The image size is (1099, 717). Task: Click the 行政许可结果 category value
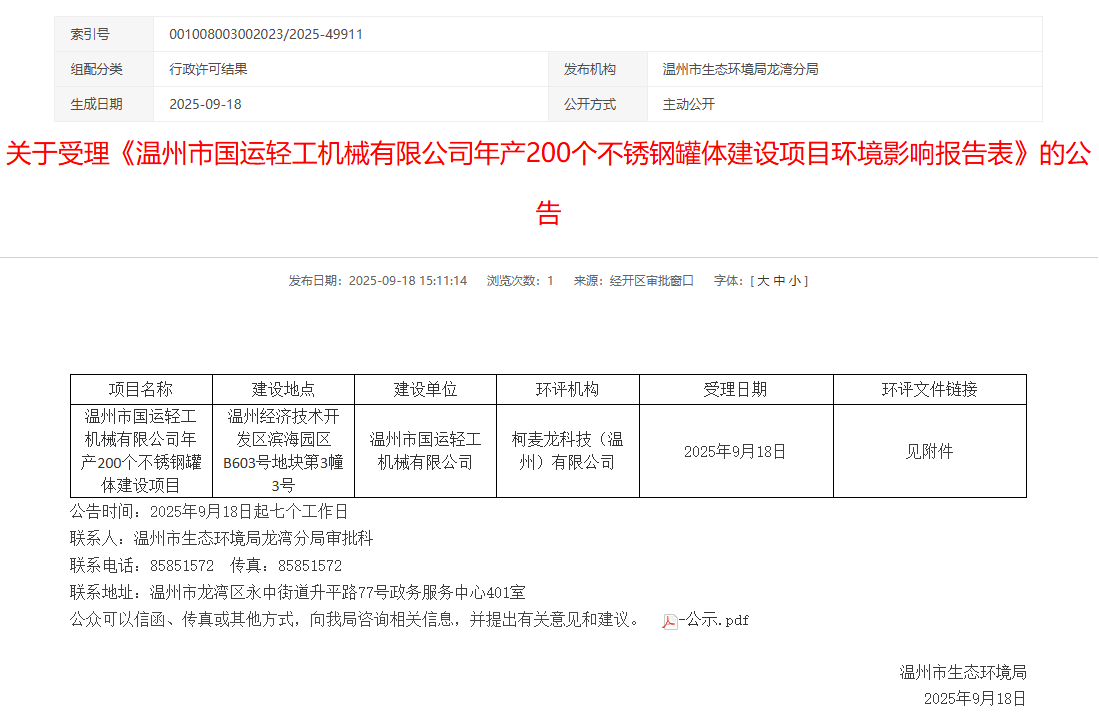point(208,69)
